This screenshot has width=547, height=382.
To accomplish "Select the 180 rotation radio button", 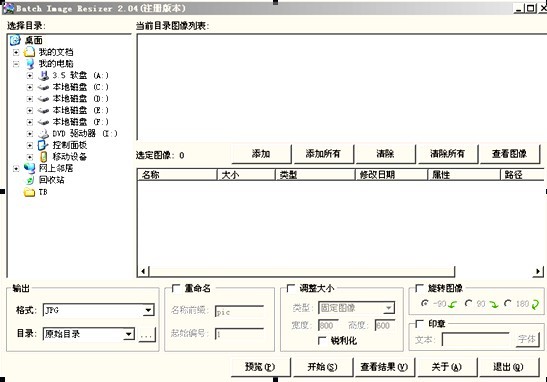I will [x=508, y=304].
